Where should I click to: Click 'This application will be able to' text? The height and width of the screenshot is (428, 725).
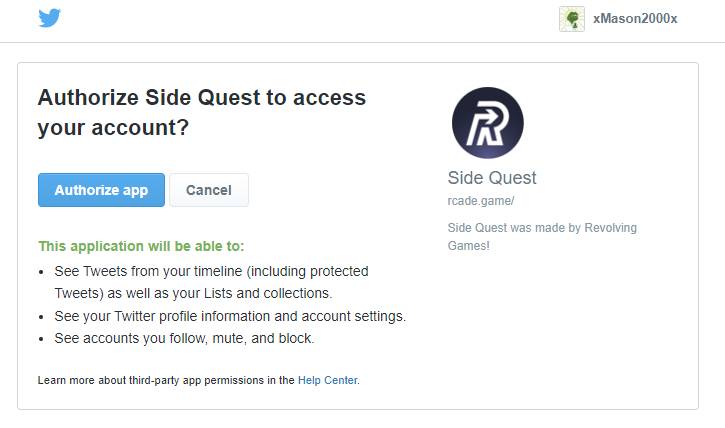141,246
